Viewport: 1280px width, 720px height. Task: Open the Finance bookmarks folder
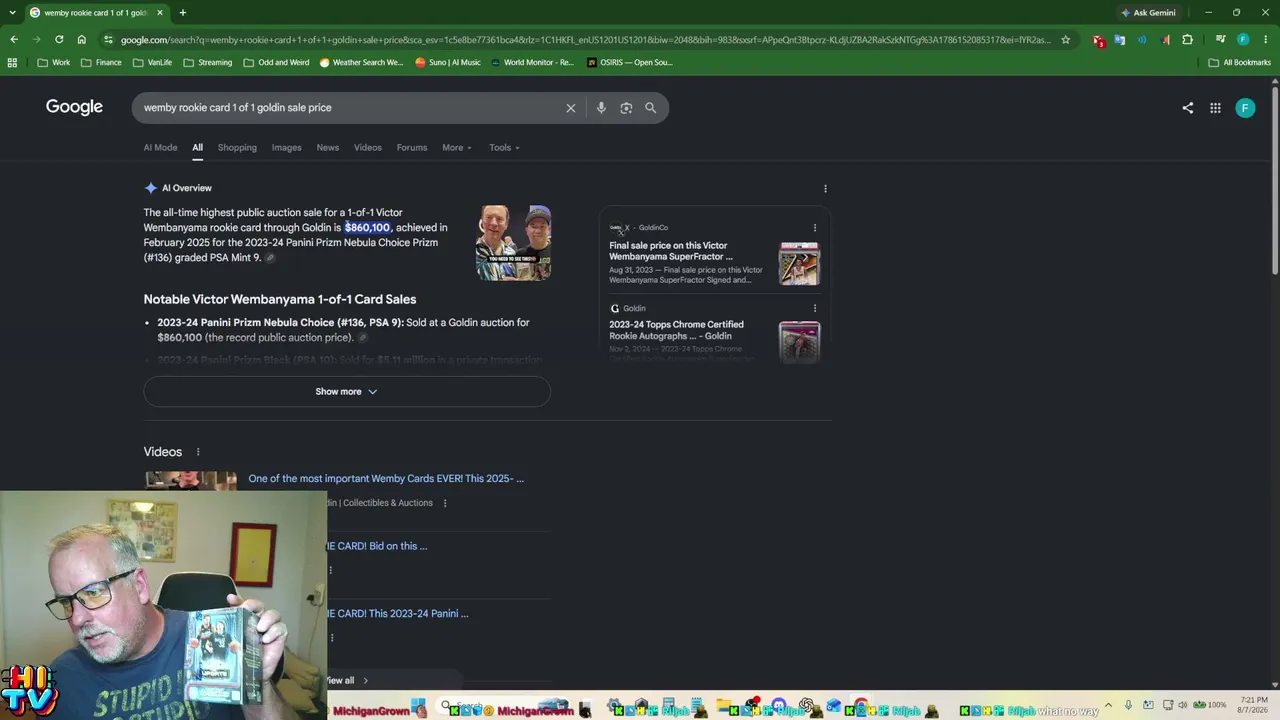(101, 62)
